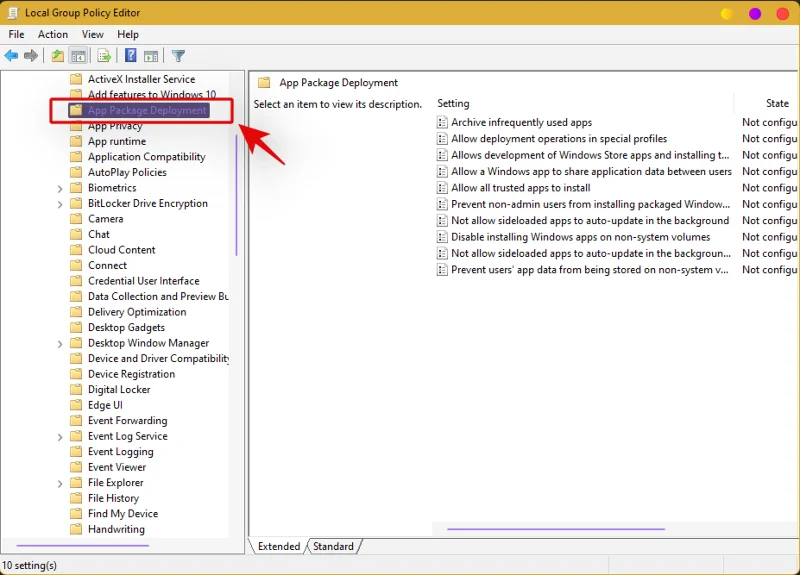Expand the File Explorer tree node
Screen dimensions: 800x575
[x=60, y=483]
